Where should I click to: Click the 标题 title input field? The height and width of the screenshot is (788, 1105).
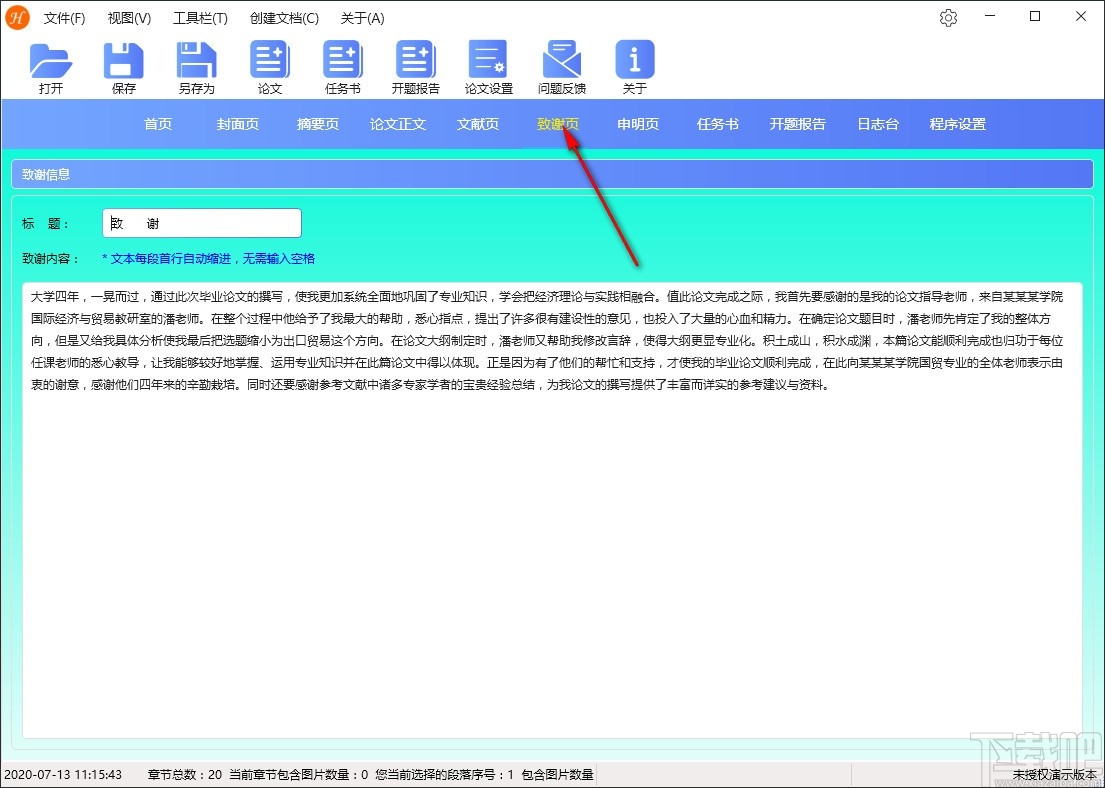point(201,222)
